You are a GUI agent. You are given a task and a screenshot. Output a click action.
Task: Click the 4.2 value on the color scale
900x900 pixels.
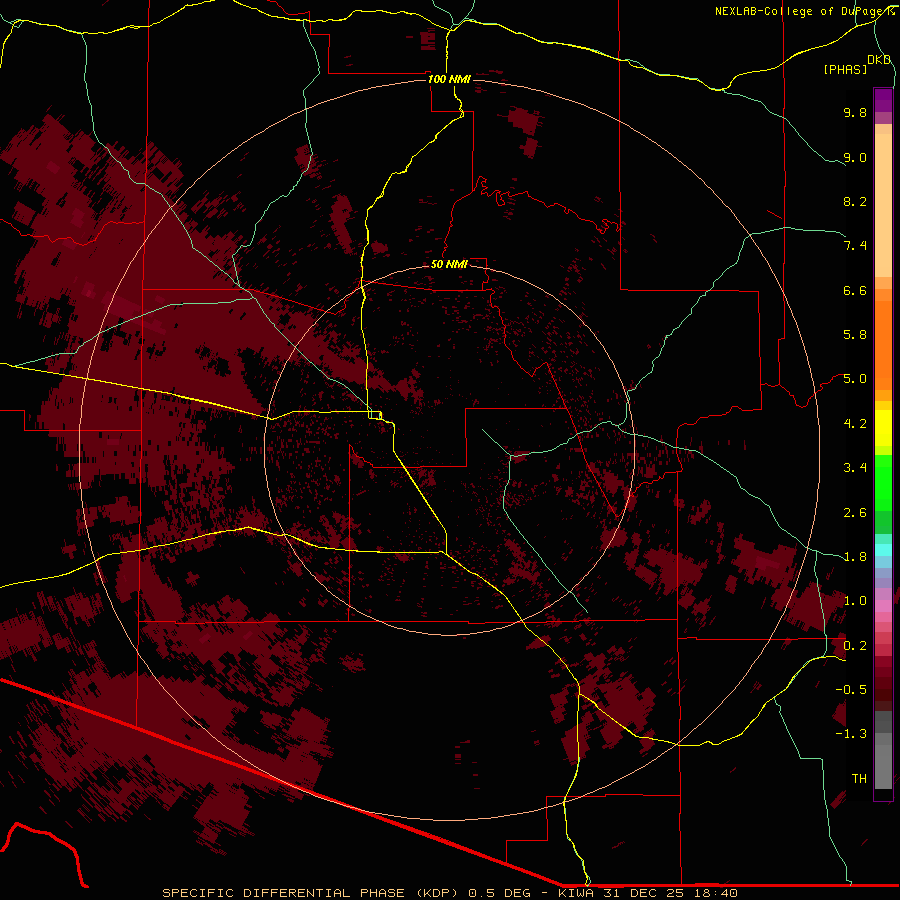(x=855, y=424)
